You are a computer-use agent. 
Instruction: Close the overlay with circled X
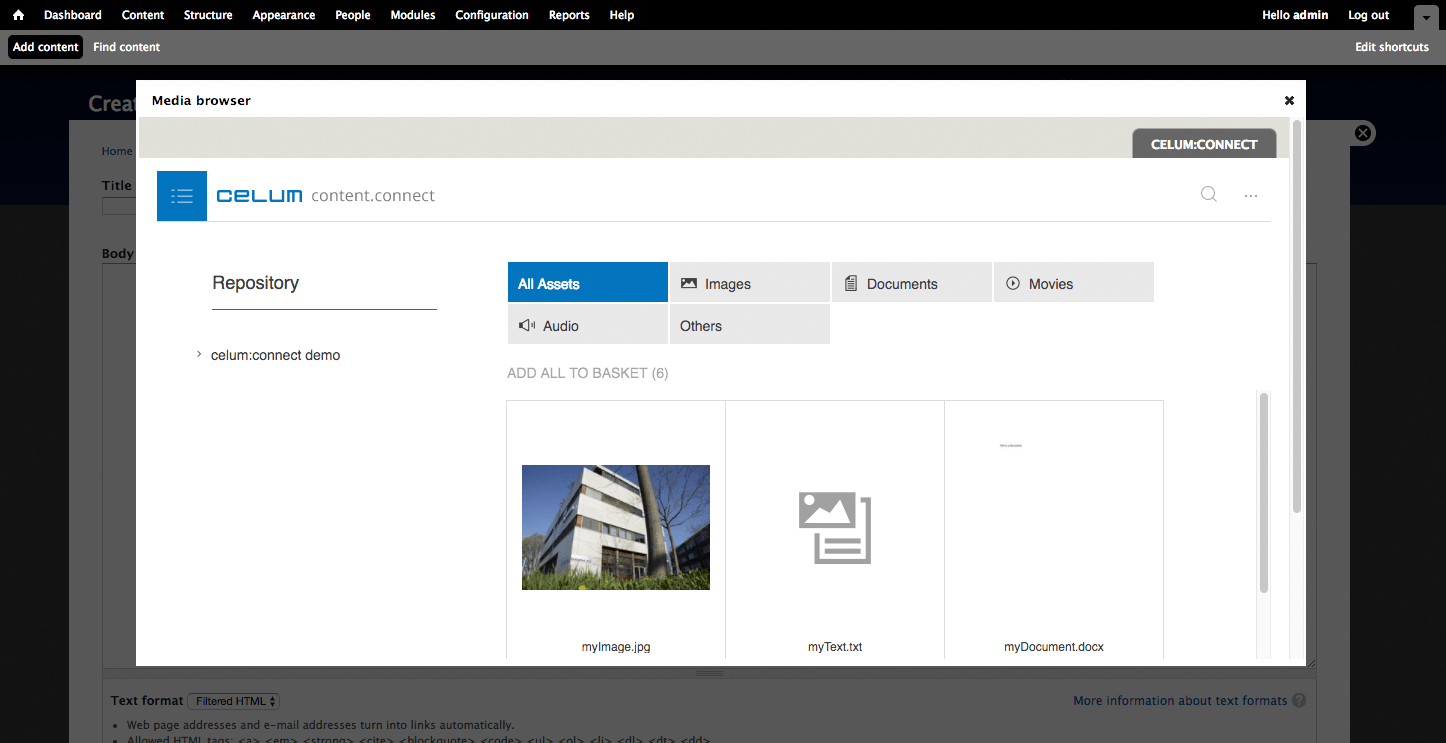pyautogui.click(x=1362, y=133)
